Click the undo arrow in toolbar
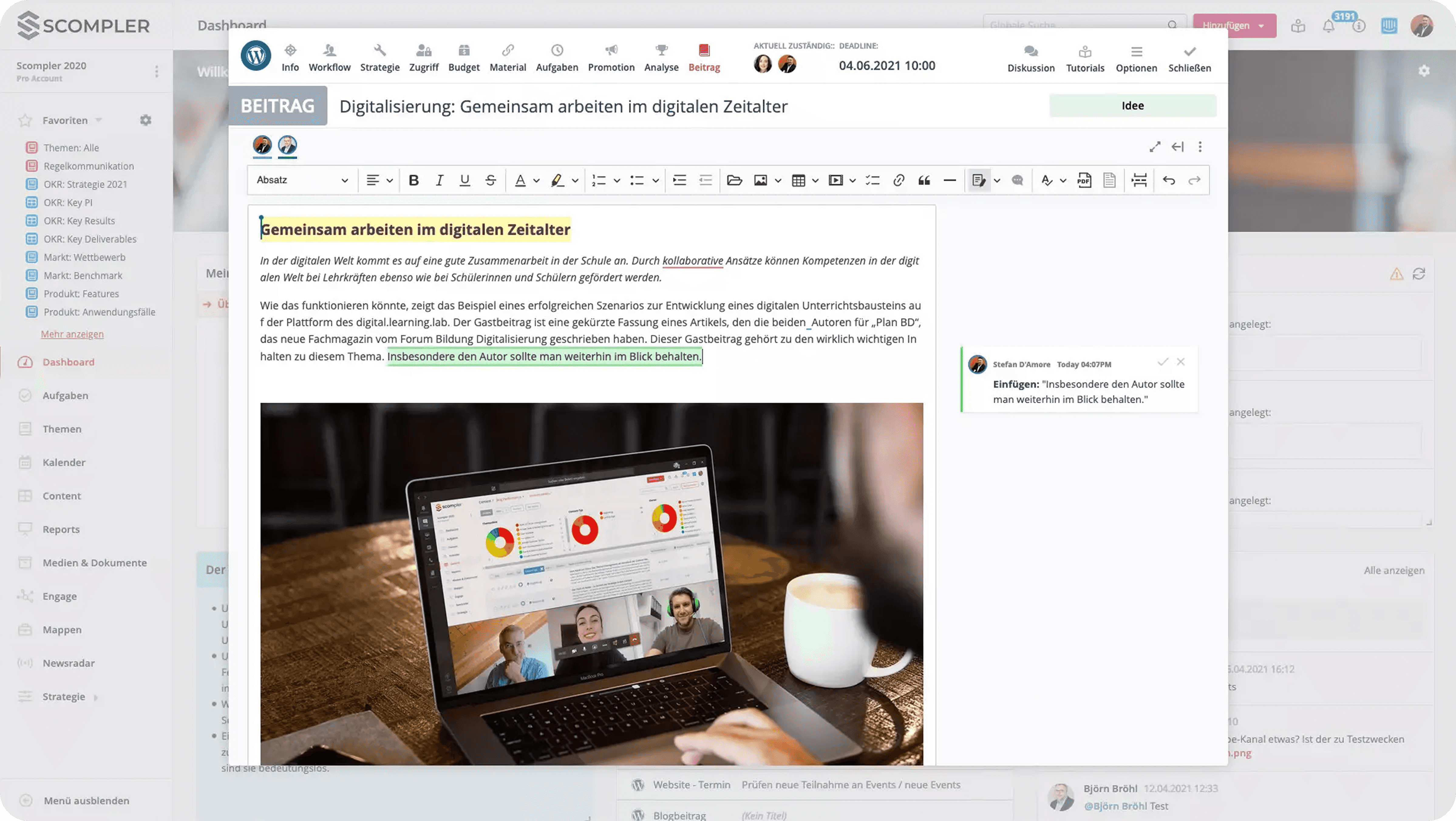Screen dimensions: 1456x821 [x=1168, y=180]
